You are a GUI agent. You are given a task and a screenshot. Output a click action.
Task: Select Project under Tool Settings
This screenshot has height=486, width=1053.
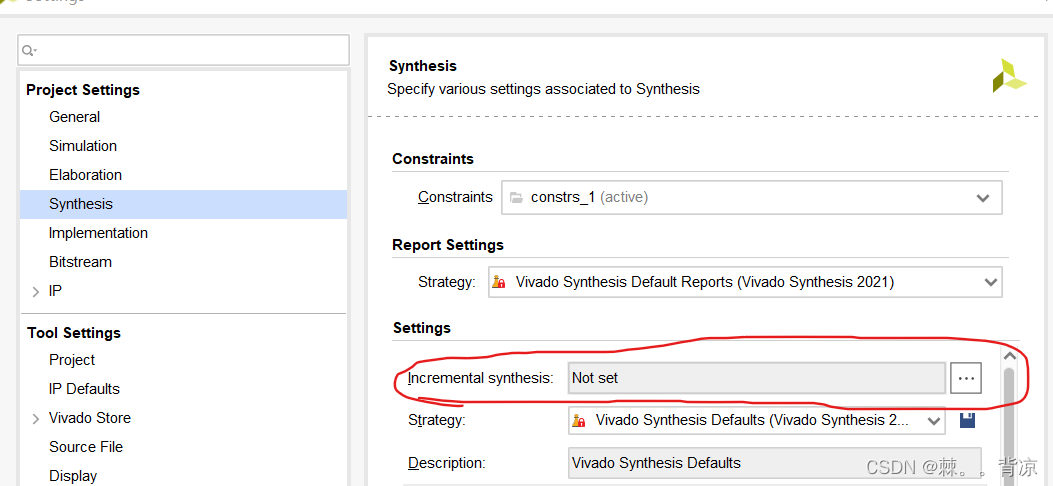72,360
